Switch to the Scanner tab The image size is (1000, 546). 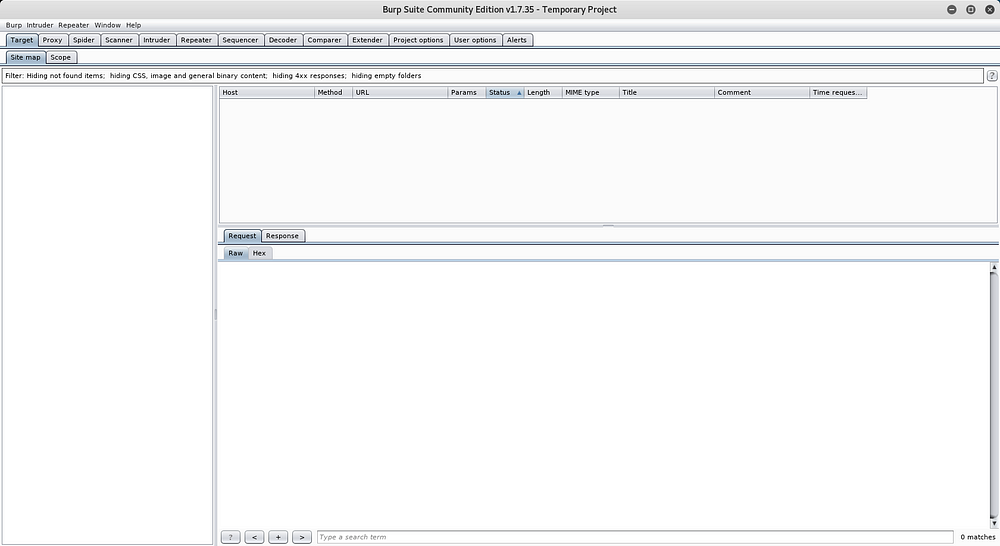pos(119,40)
